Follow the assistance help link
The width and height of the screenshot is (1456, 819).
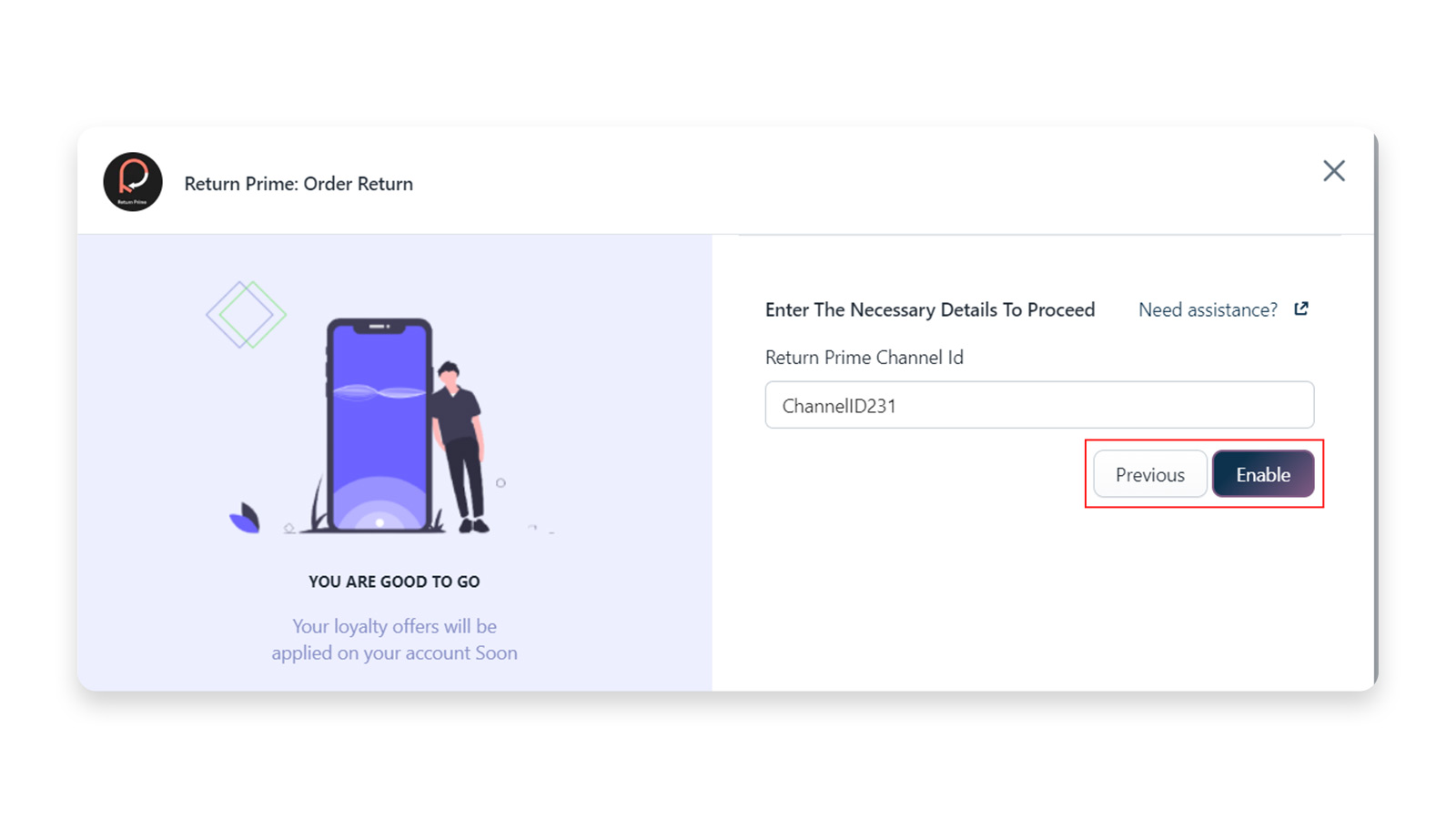click(1207, 309)
